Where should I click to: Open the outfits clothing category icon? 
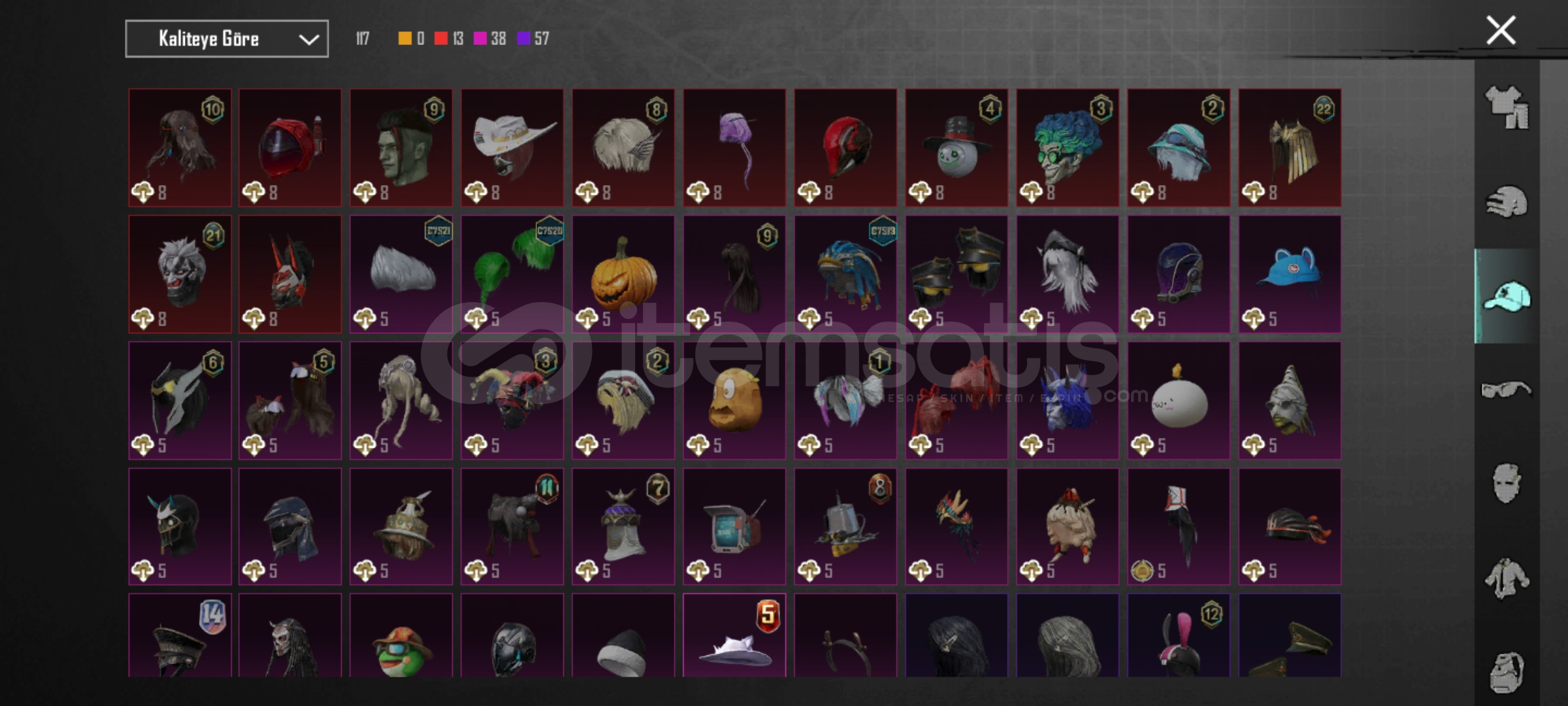point(1507,107)
